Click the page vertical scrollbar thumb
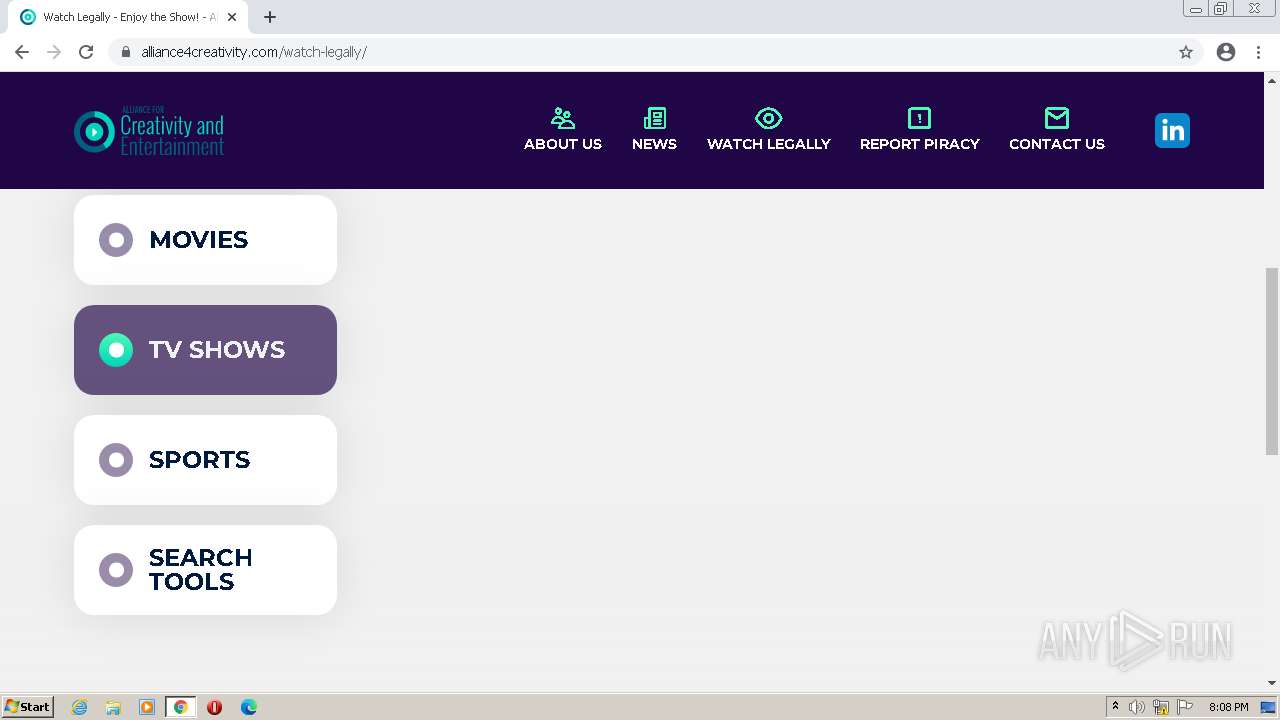This screenshot has width=1280, height=720. tap(1272, 360)
